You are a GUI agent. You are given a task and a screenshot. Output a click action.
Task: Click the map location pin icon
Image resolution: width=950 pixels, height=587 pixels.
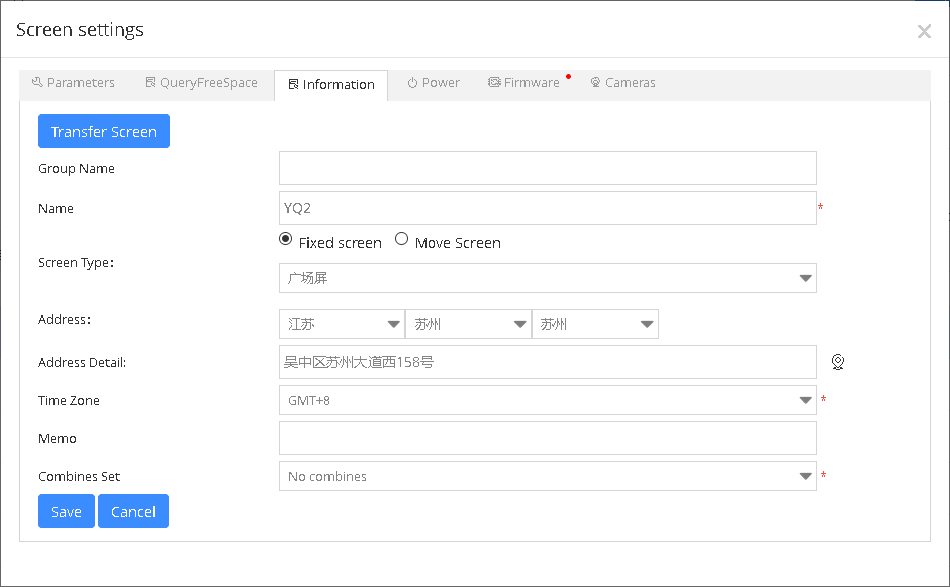tap(837, 362)
